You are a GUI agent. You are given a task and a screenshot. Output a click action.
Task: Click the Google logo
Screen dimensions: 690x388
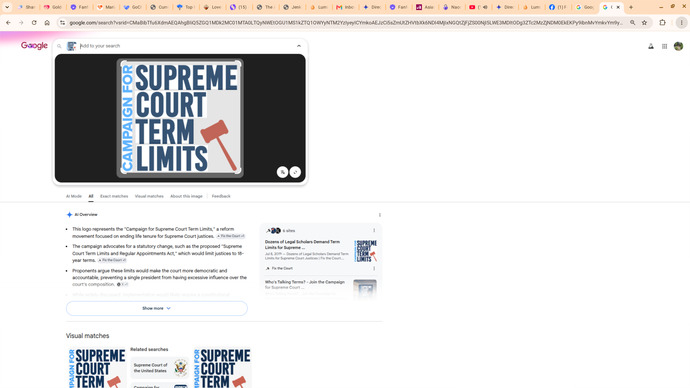34,45
